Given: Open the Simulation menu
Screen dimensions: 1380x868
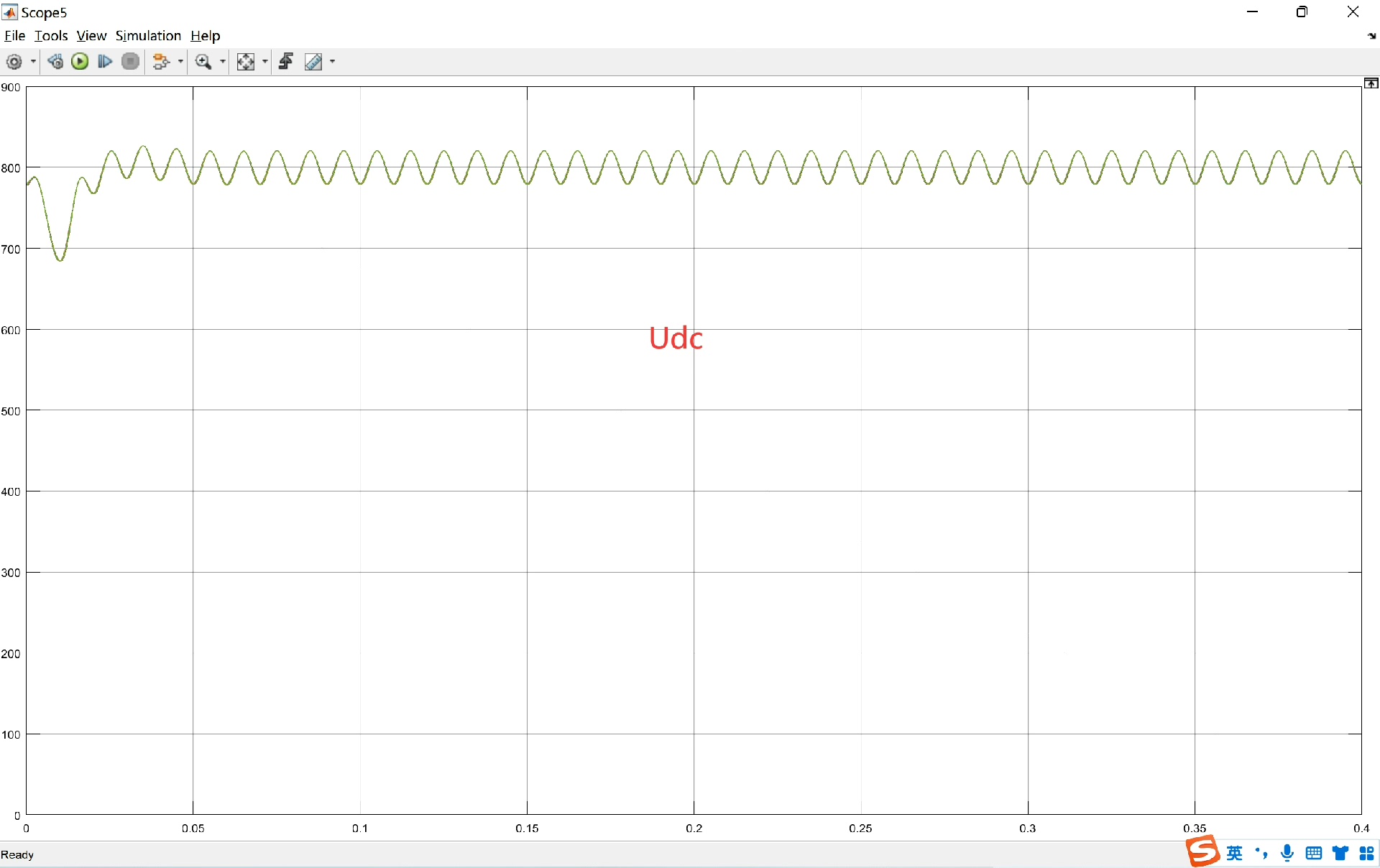Looking at the screenshot, I should pyautogui.click(x=148, y=36).
